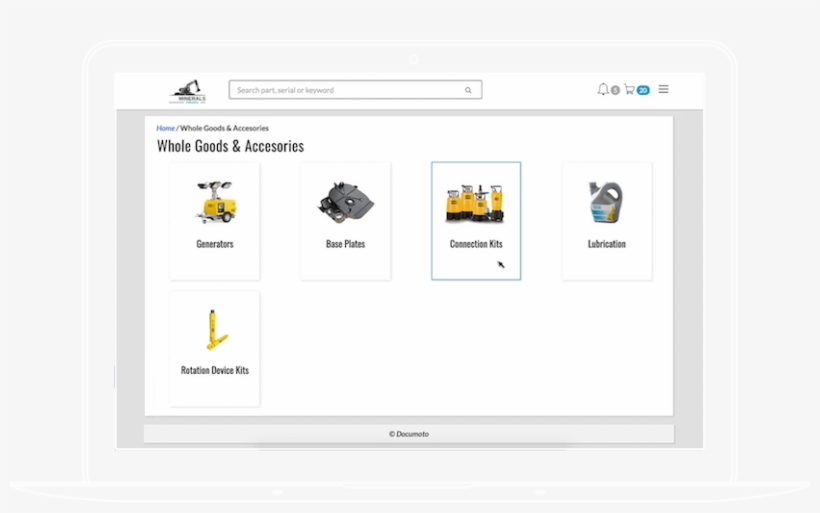
Task: Open the Lubrication category label
Action: point(607,244)
